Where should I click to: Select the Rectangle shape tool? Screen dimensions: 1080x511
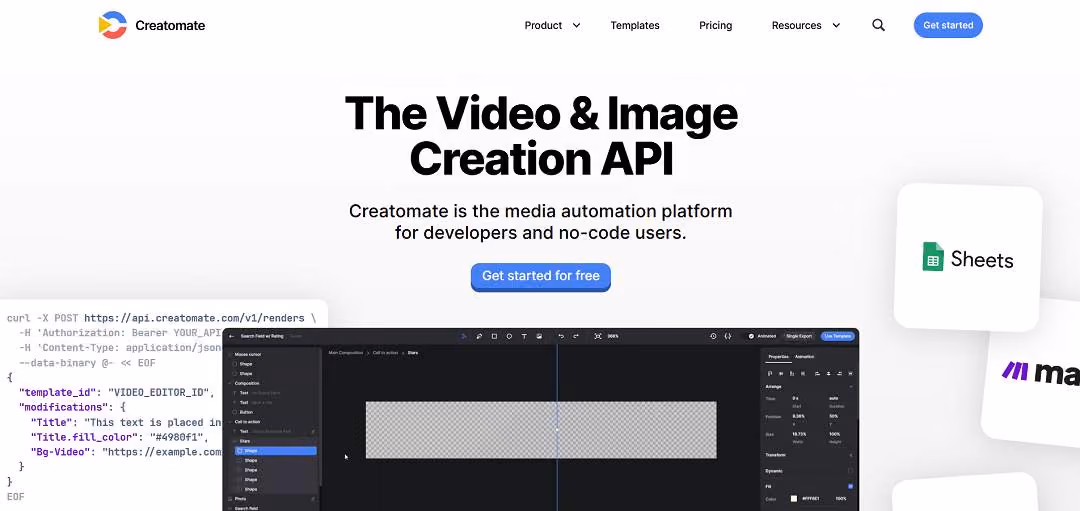[495, 336]
